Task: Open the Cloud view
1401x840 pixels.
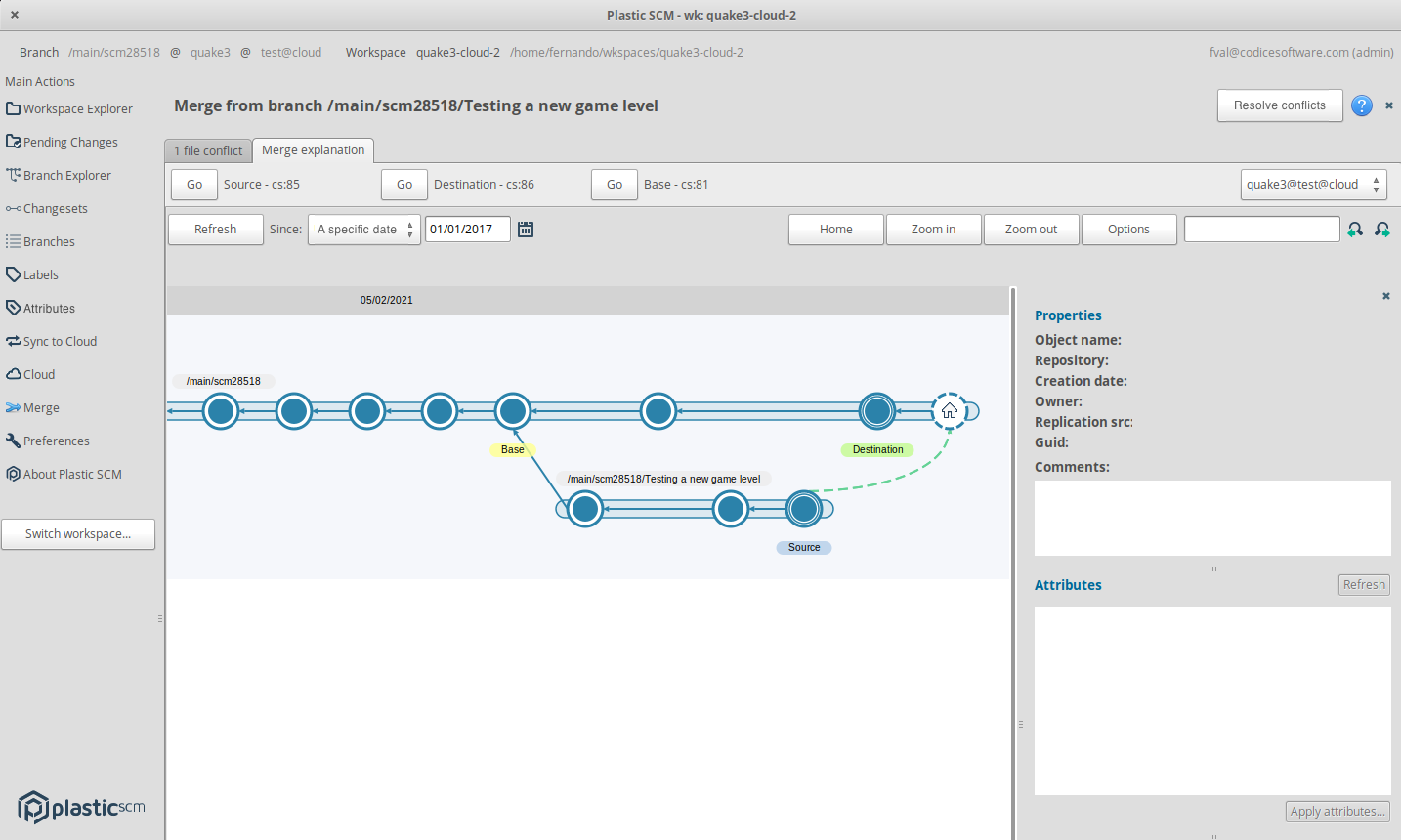Action: click(30, 374)
